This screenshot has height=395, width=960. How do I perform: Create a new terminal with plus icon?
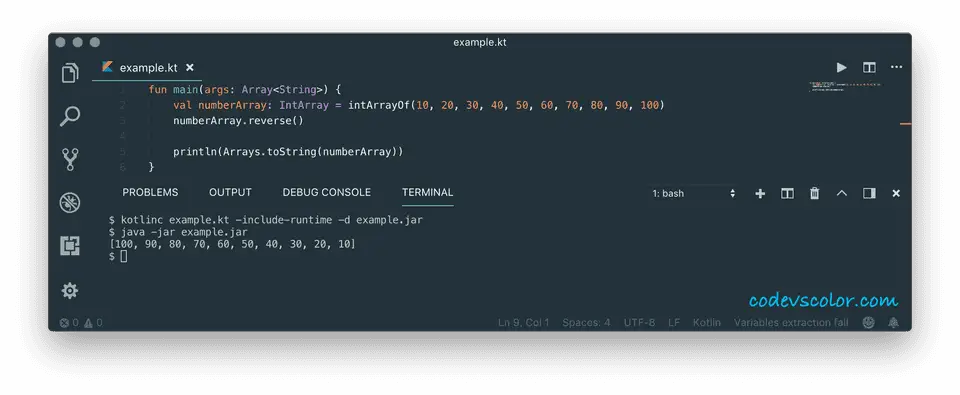coord(760,194)
